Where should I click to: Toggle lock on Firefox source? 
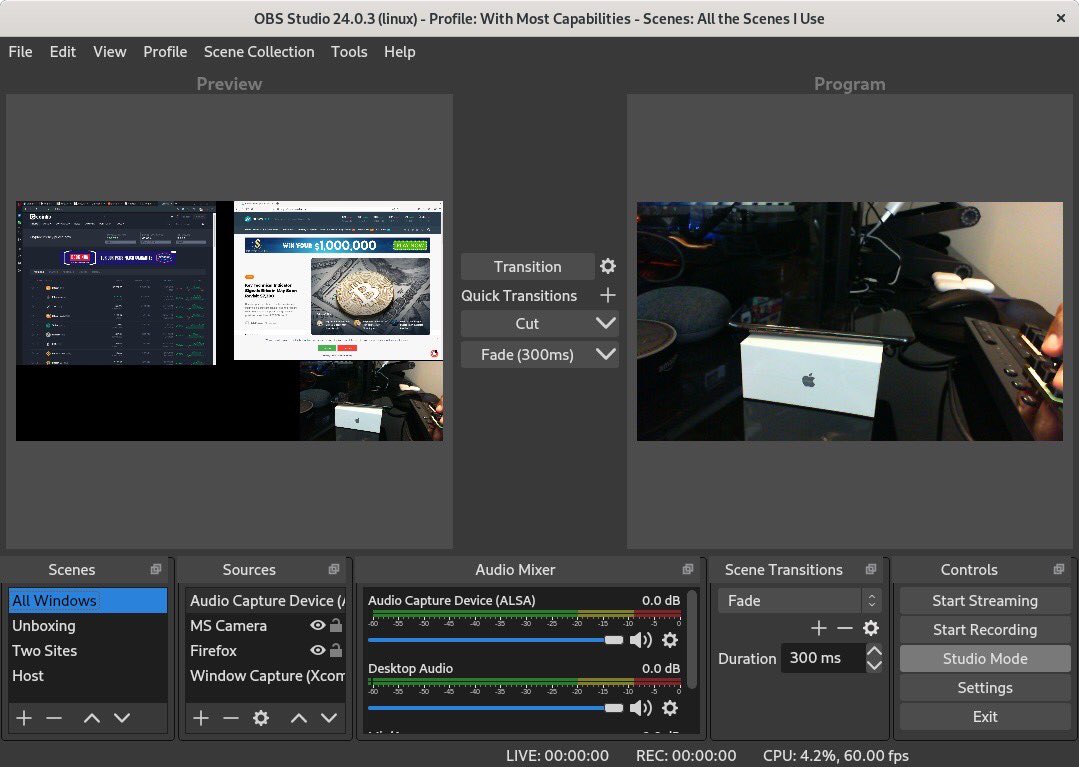point(336,650)
